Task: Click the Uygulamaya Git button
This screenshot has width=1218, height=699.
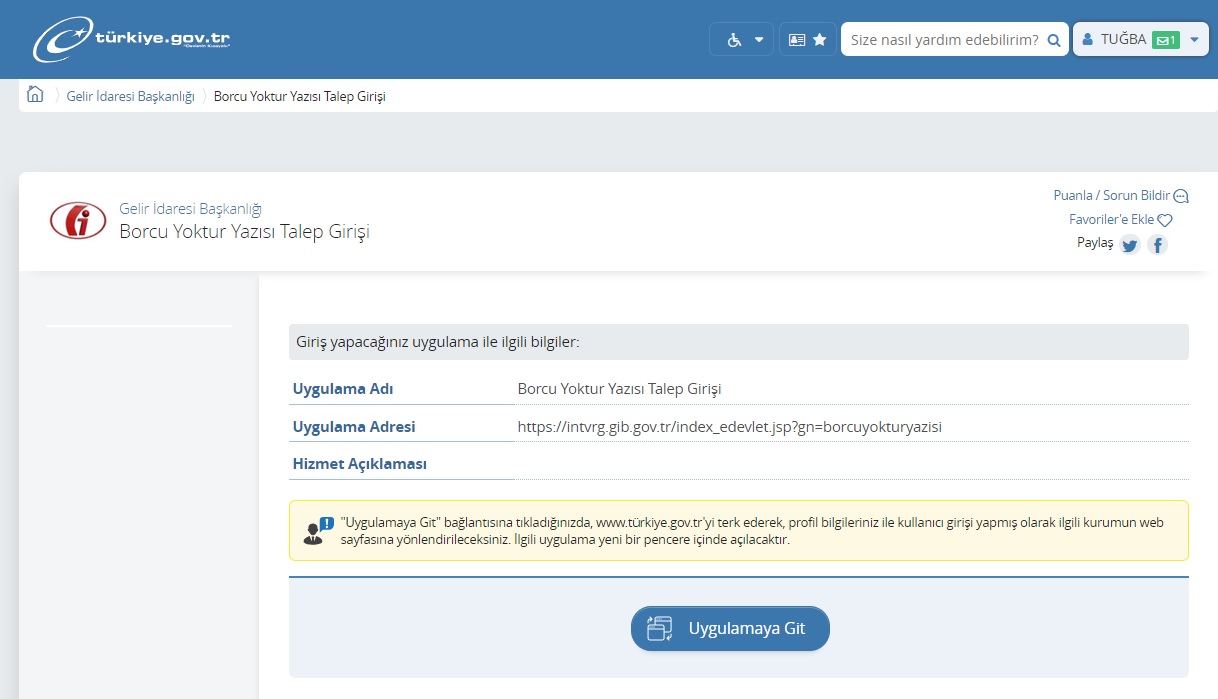Action: pyautogui.click(x=730, y=629)
